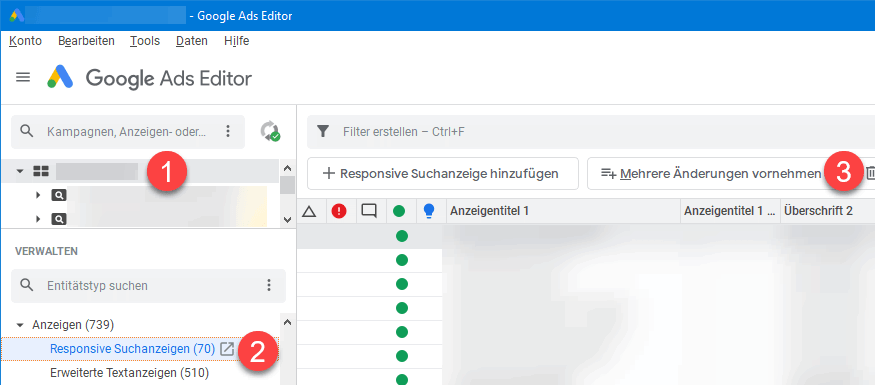The width and height of the screenshot is (875, 385).
Task: Open the Tools menu
Action: pos(145,41)
